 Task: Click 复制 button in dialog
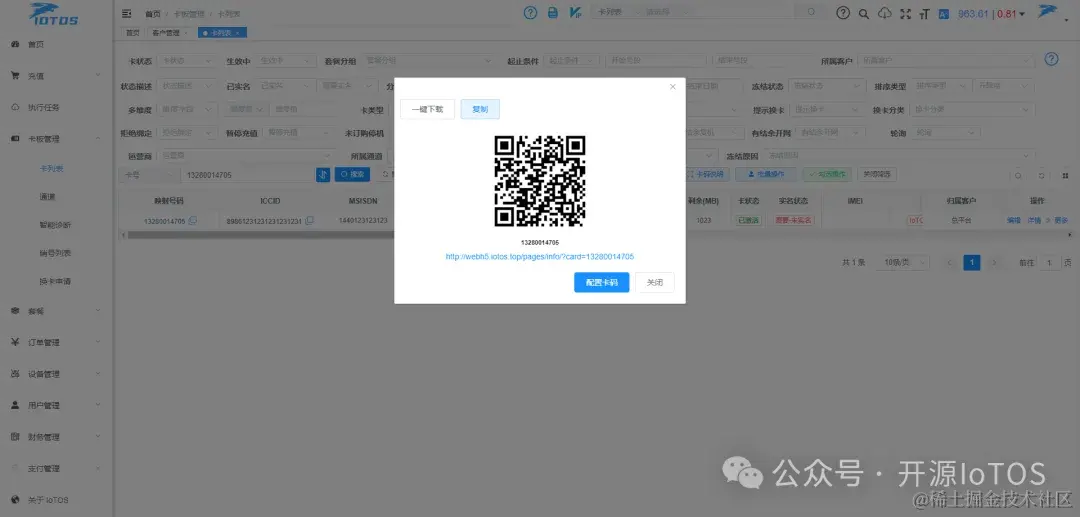click(480, 109)
